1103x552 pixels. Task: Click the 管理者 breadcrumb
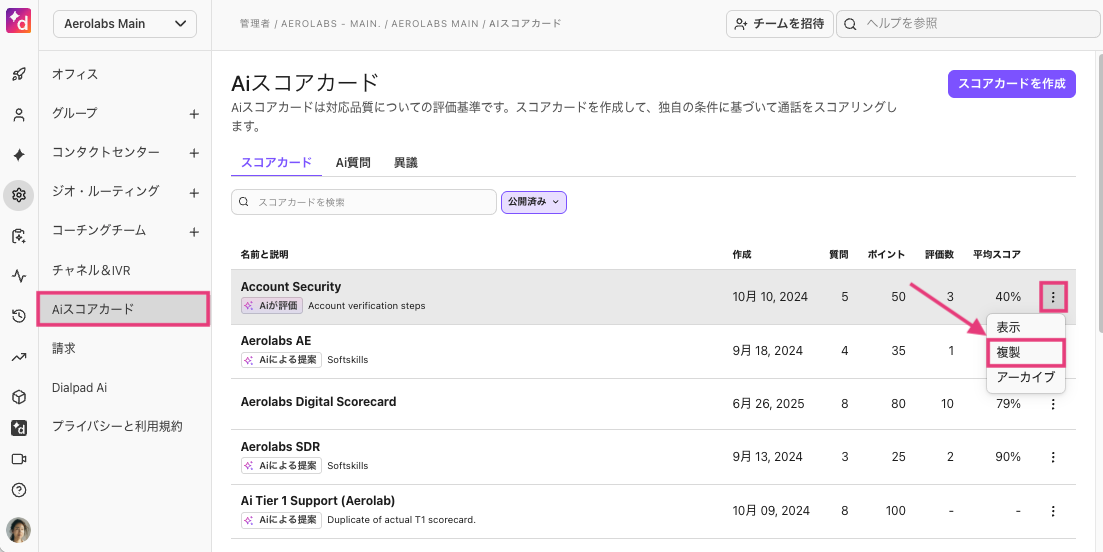(255, 24)
